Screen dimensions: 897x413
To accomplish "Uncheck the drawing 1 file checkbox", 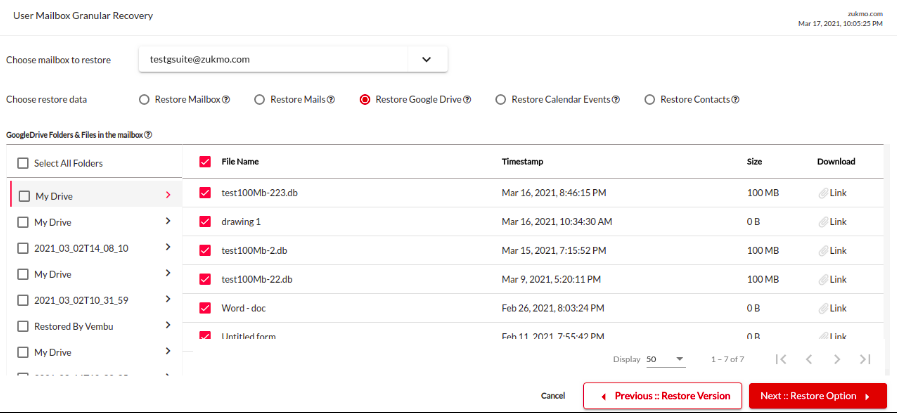I will pos(205,222).
